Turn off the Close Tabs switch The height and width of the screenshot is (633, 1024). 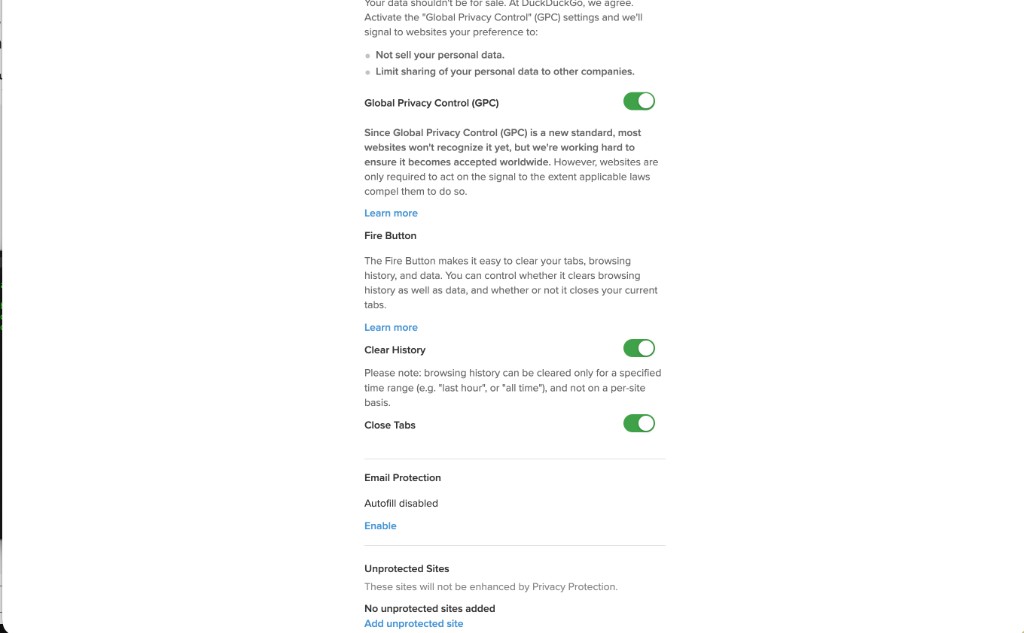click(x=639, y=423)
